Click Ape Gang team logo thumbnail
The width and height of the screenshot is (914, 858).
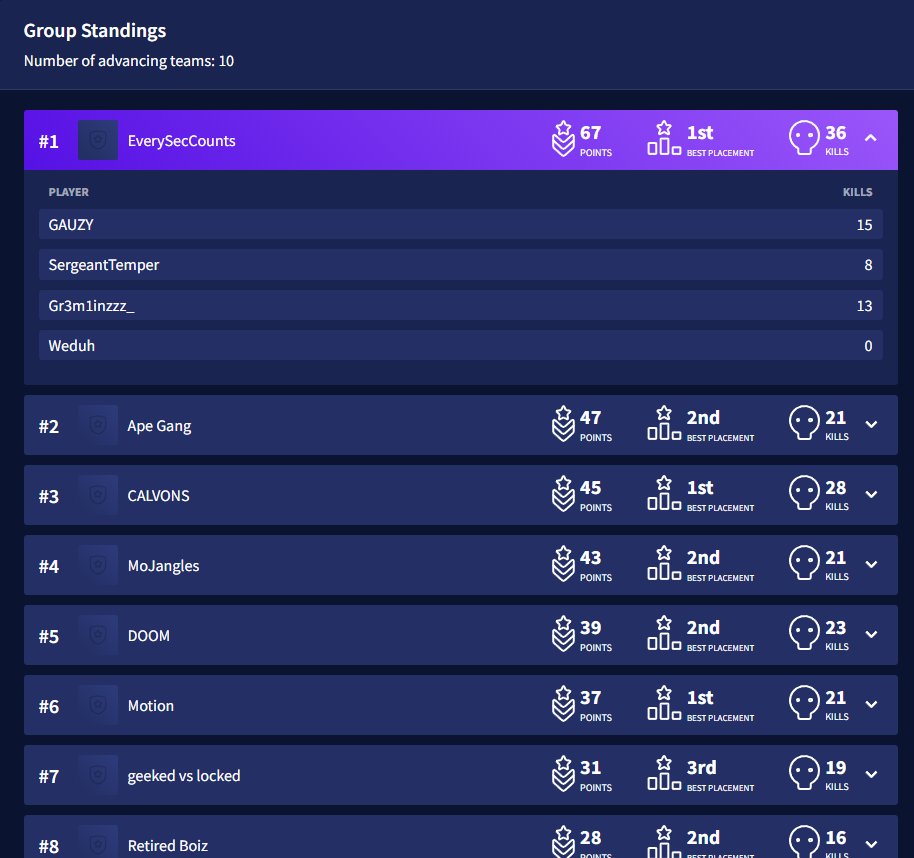click(98, 426)
